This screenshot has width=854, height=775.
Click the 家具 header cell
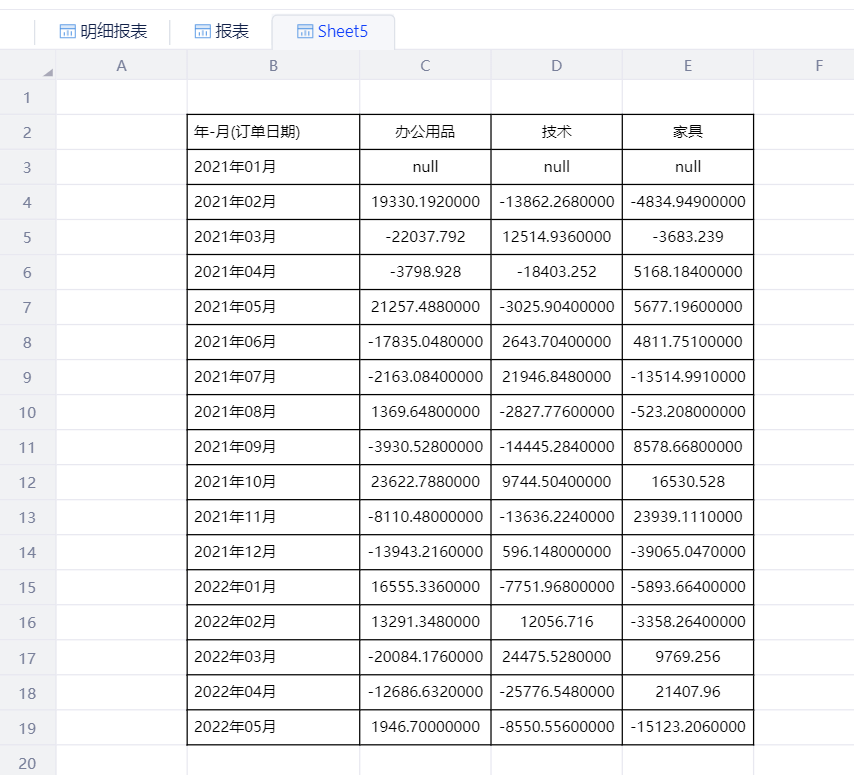[x=688, y=132]
